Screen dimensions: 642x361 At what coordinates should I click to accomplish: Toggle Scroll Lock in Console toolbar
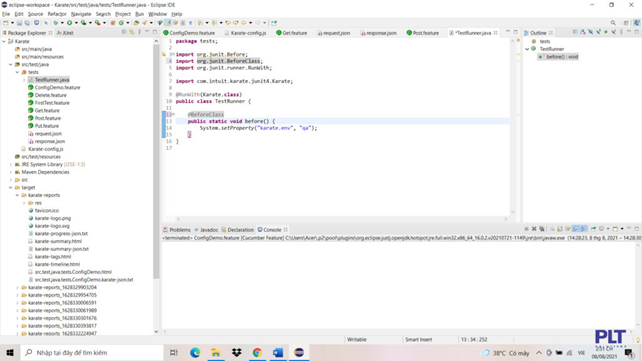point(560,229)
